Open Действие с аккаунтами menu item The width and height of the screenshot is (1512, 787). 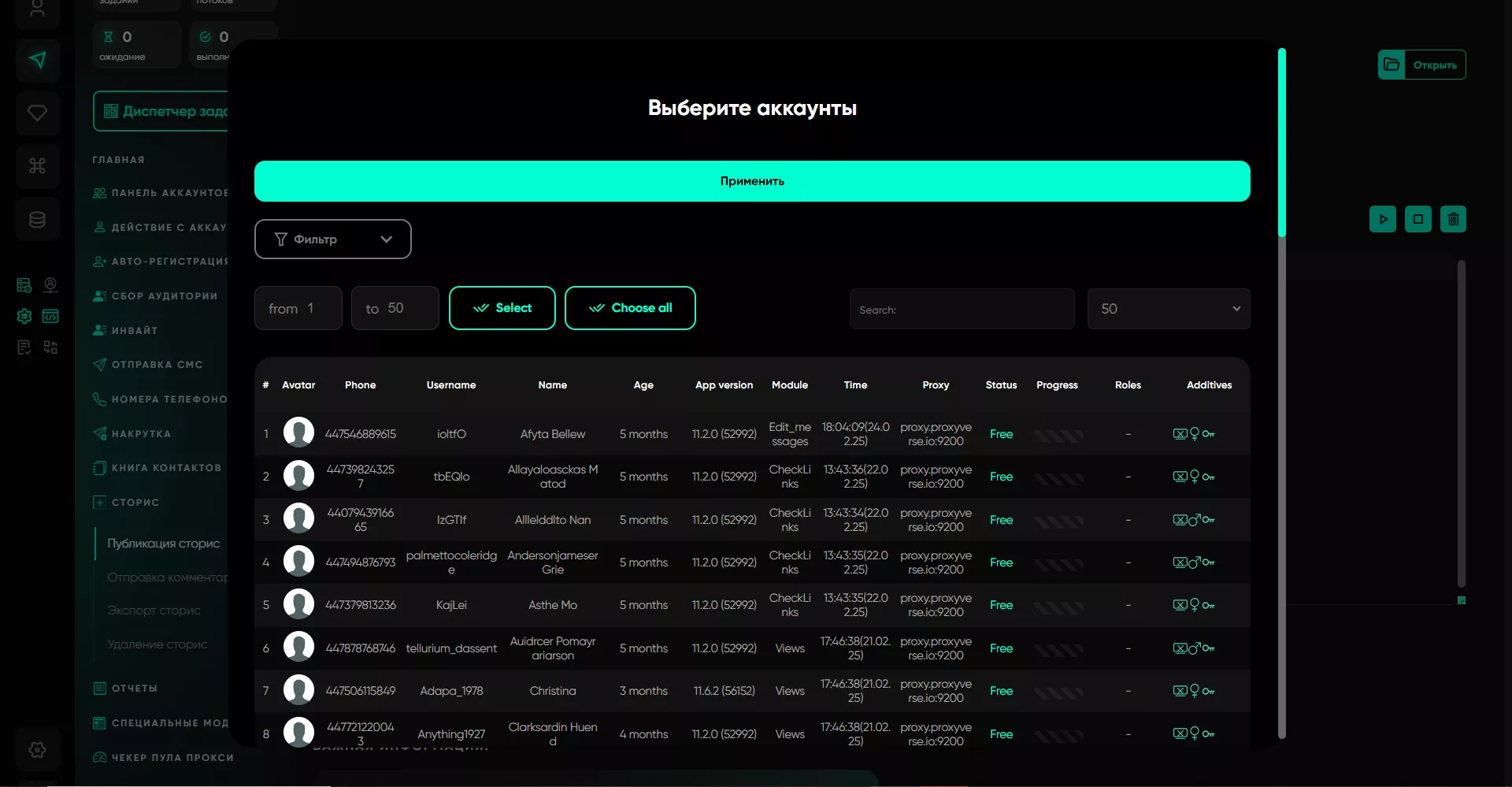(161, 228)
